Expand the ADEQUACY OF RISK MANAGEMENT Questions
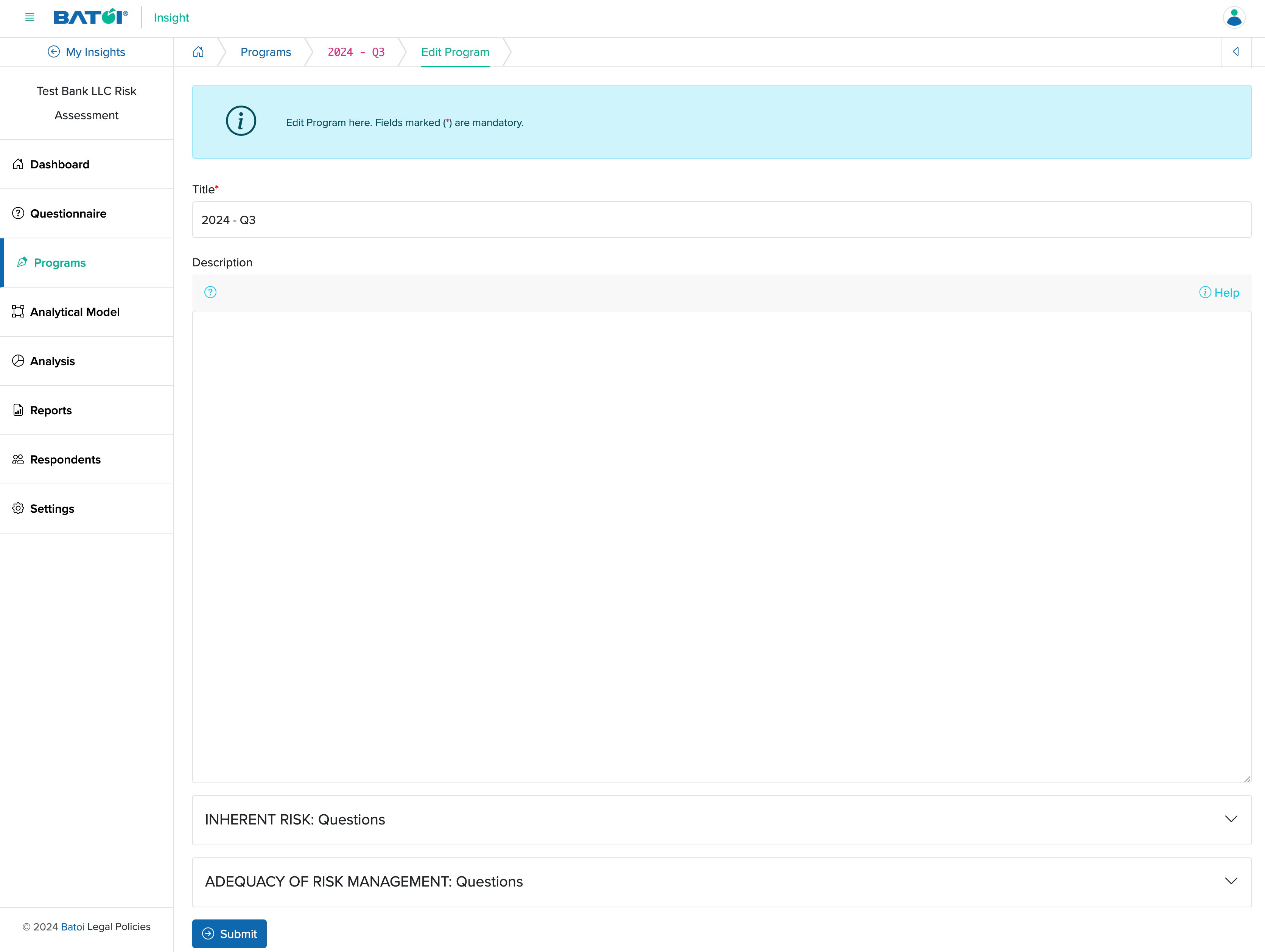This screenshot has height=952, width=1265. (x=1232, y=881)
